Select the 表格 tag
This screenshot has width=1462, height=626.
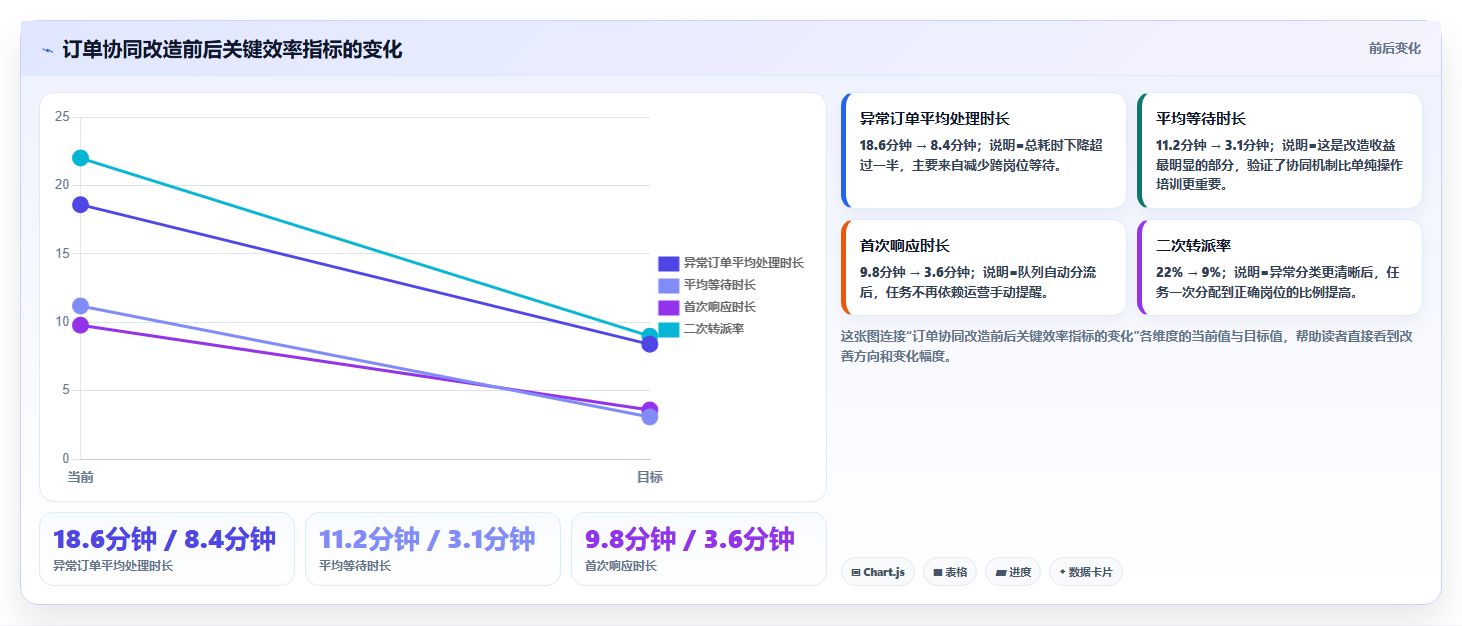(x=950, y=572)
